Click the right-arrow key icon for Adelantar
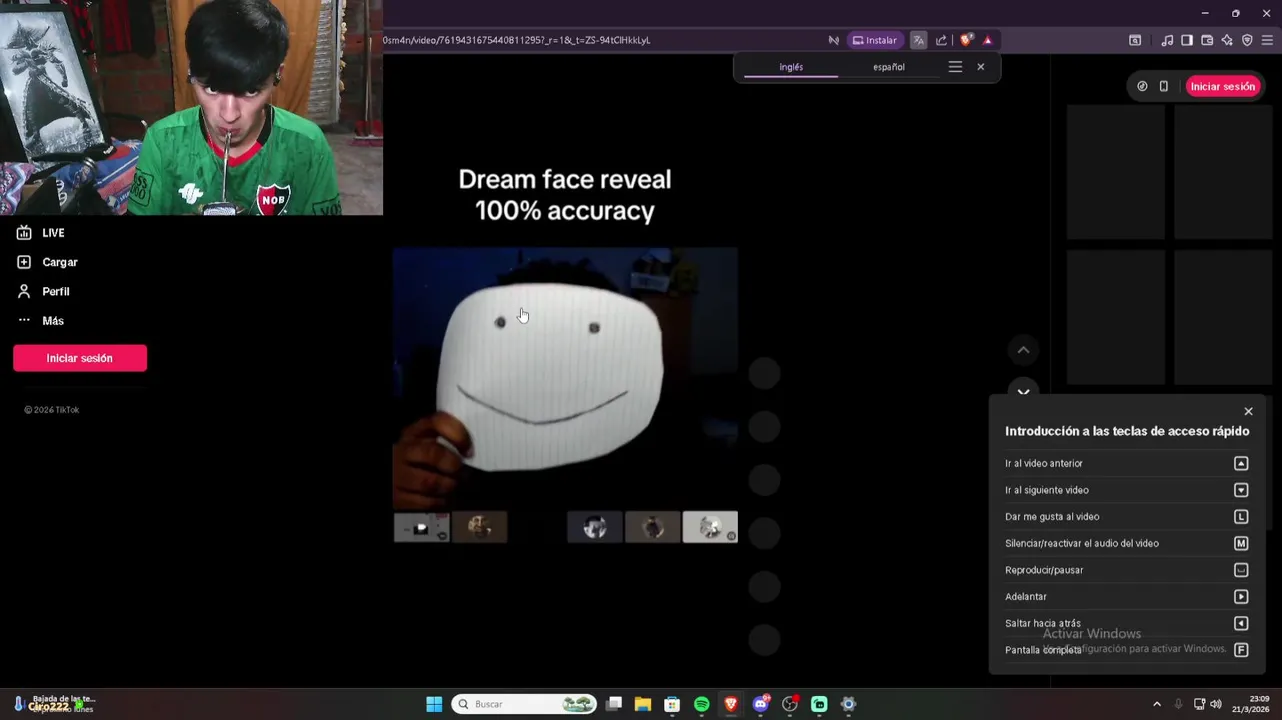Screen dimensions: 1282x720 tap(1241, 597)
